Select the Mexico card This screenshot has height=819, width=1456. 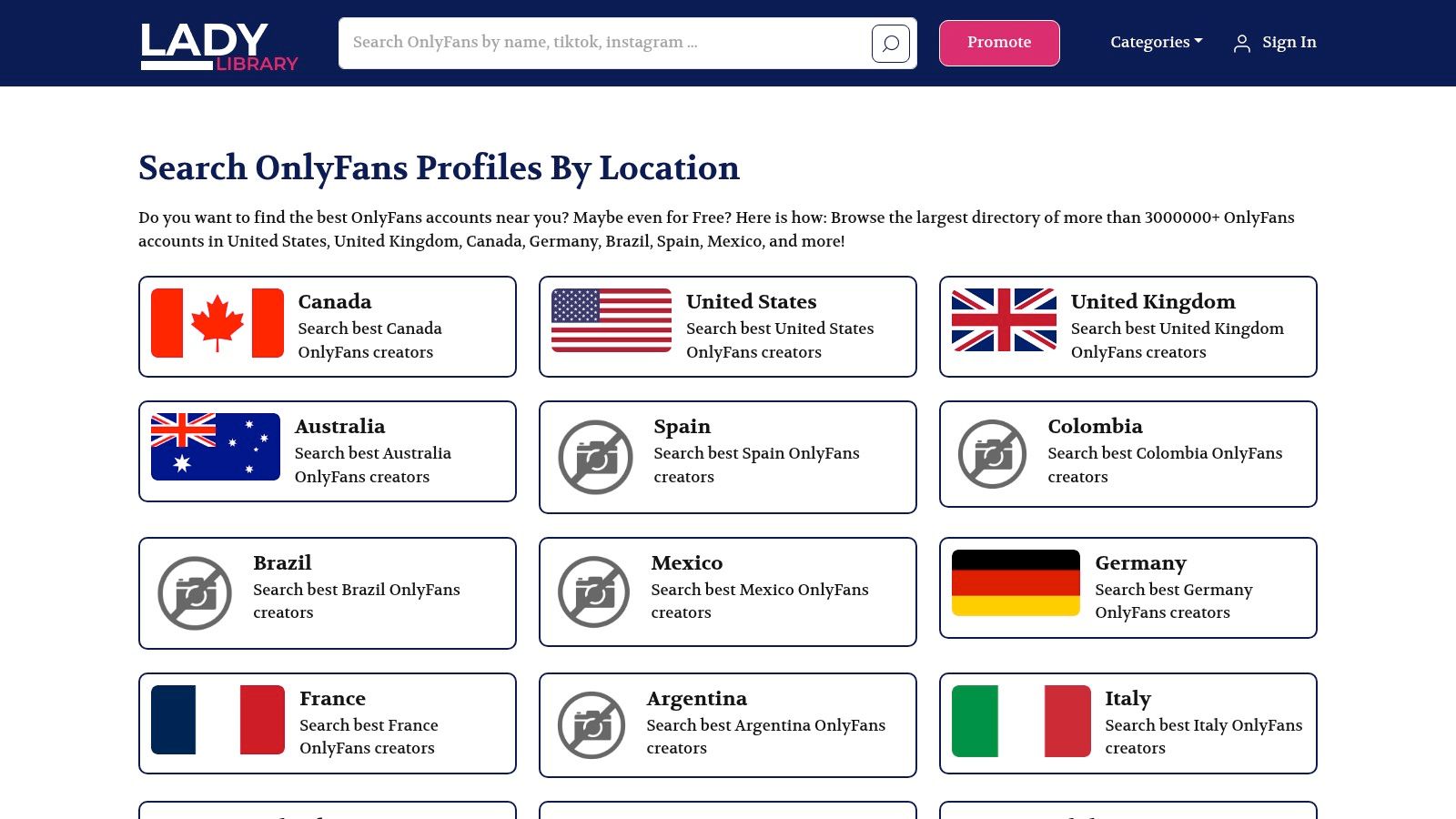[x=727, y=591]
